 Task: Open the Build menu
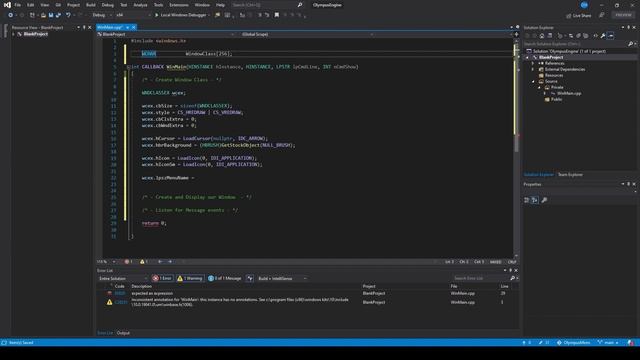(91, 5)
